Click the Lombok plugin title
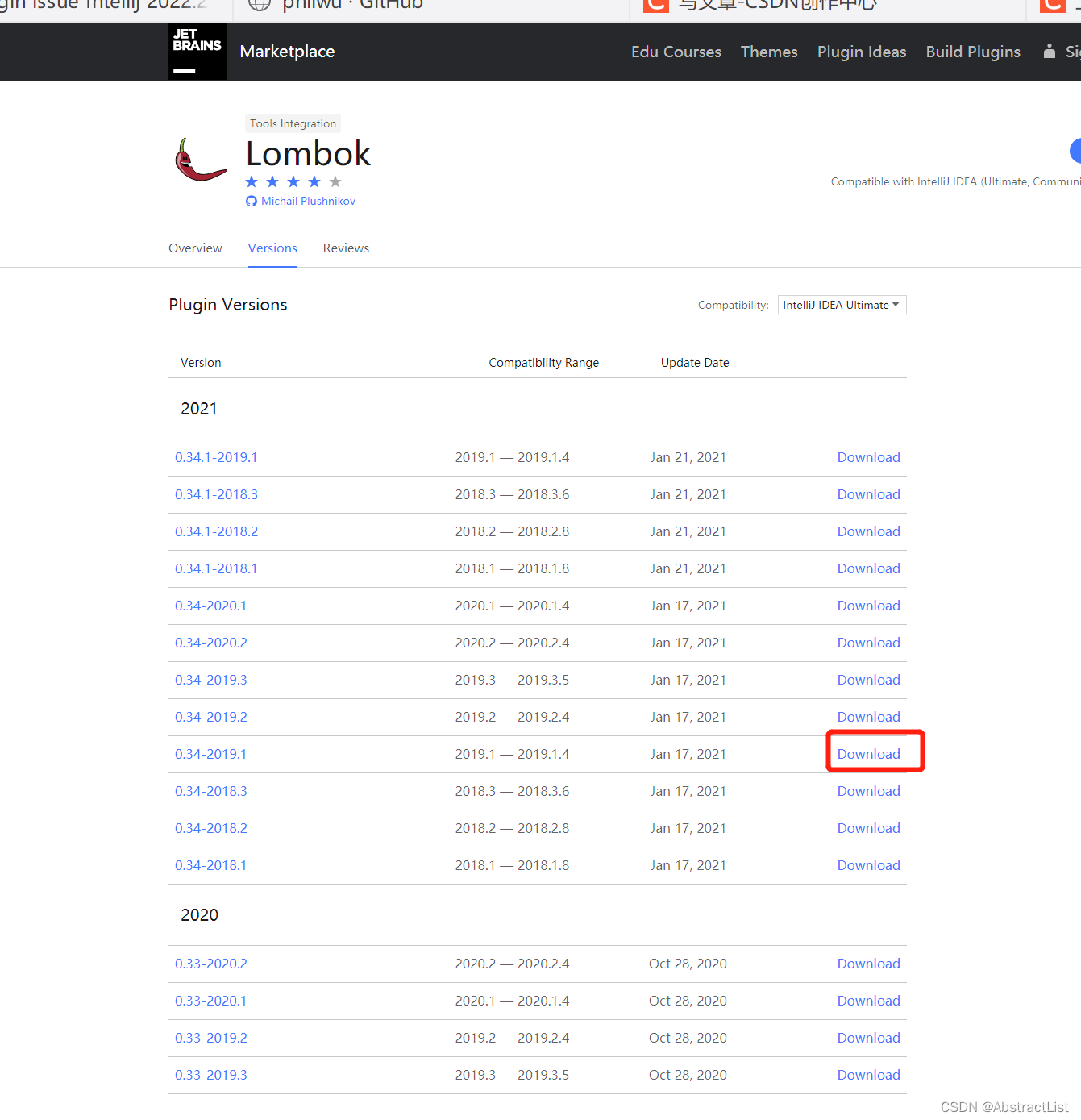1081x1120 pixels. point(308,153)
